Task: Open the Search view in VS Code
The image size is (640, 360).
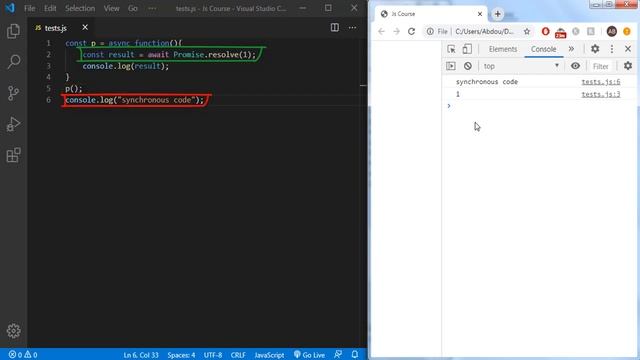Action: (x=13, y=62)
